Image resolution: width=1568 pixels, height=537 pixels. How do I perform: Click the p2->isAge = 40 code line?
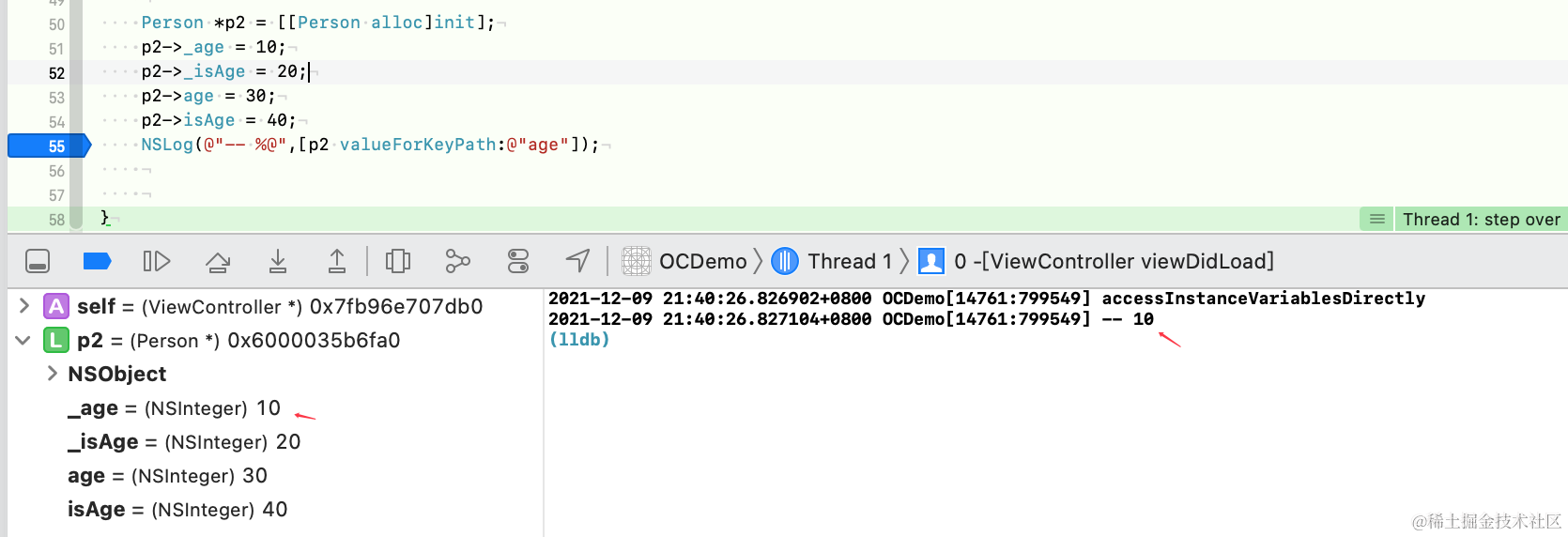tap(219, 120)
